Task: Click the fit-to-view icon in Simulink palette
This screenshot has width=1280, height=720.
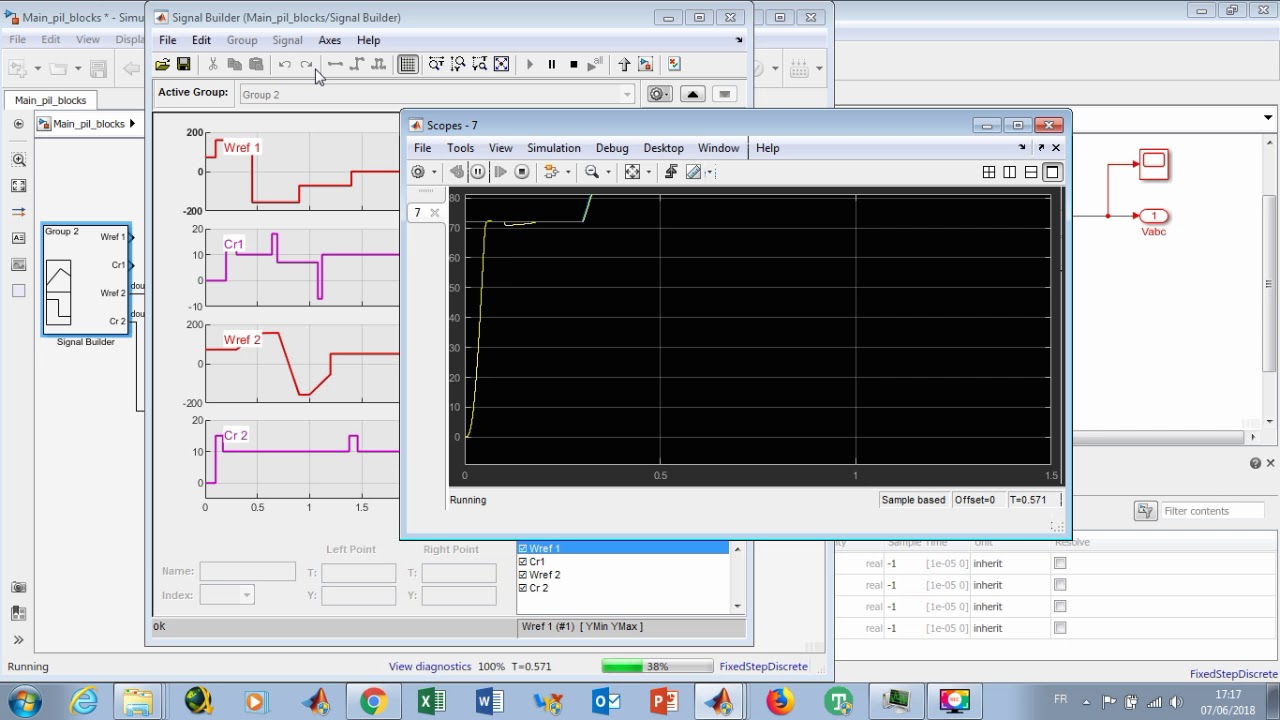Action: (x=18, y=186)
